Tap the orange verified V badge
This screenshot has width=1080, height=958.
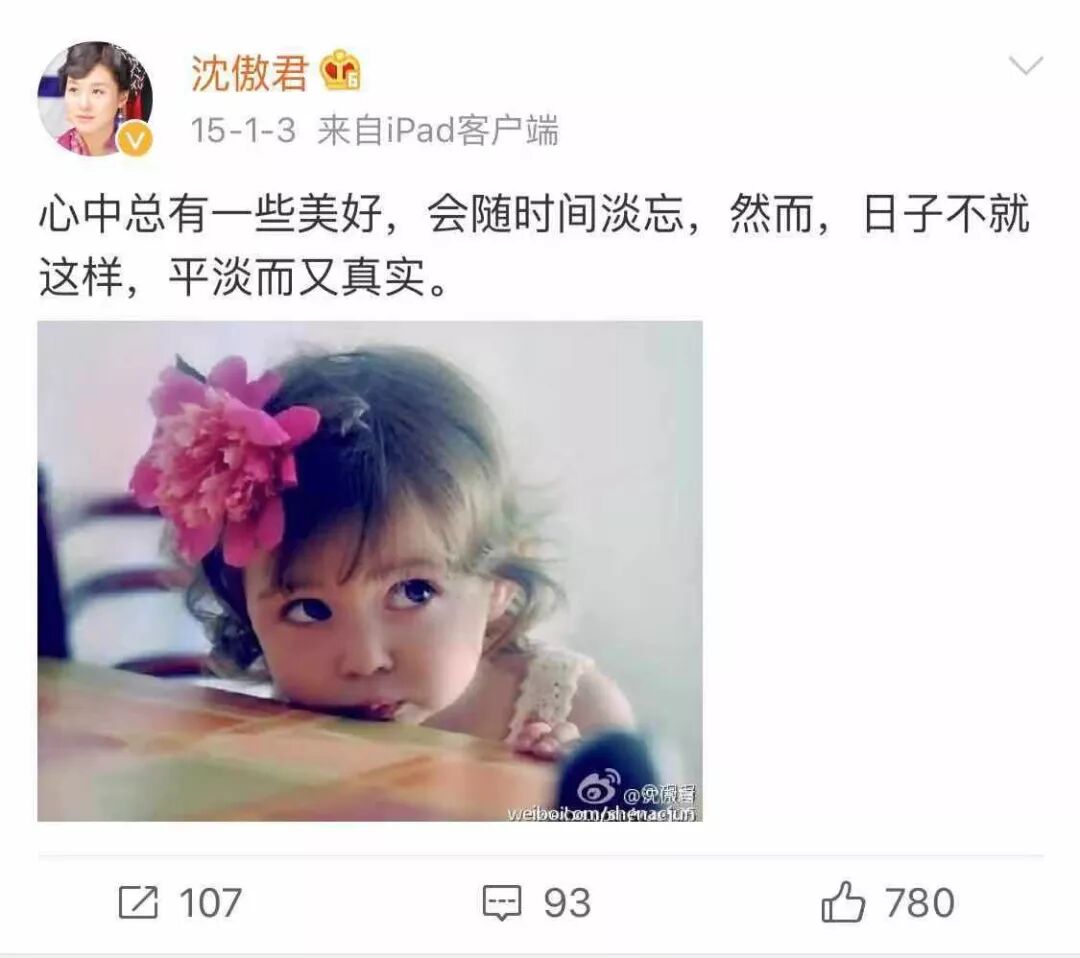(x=135, y=140)
